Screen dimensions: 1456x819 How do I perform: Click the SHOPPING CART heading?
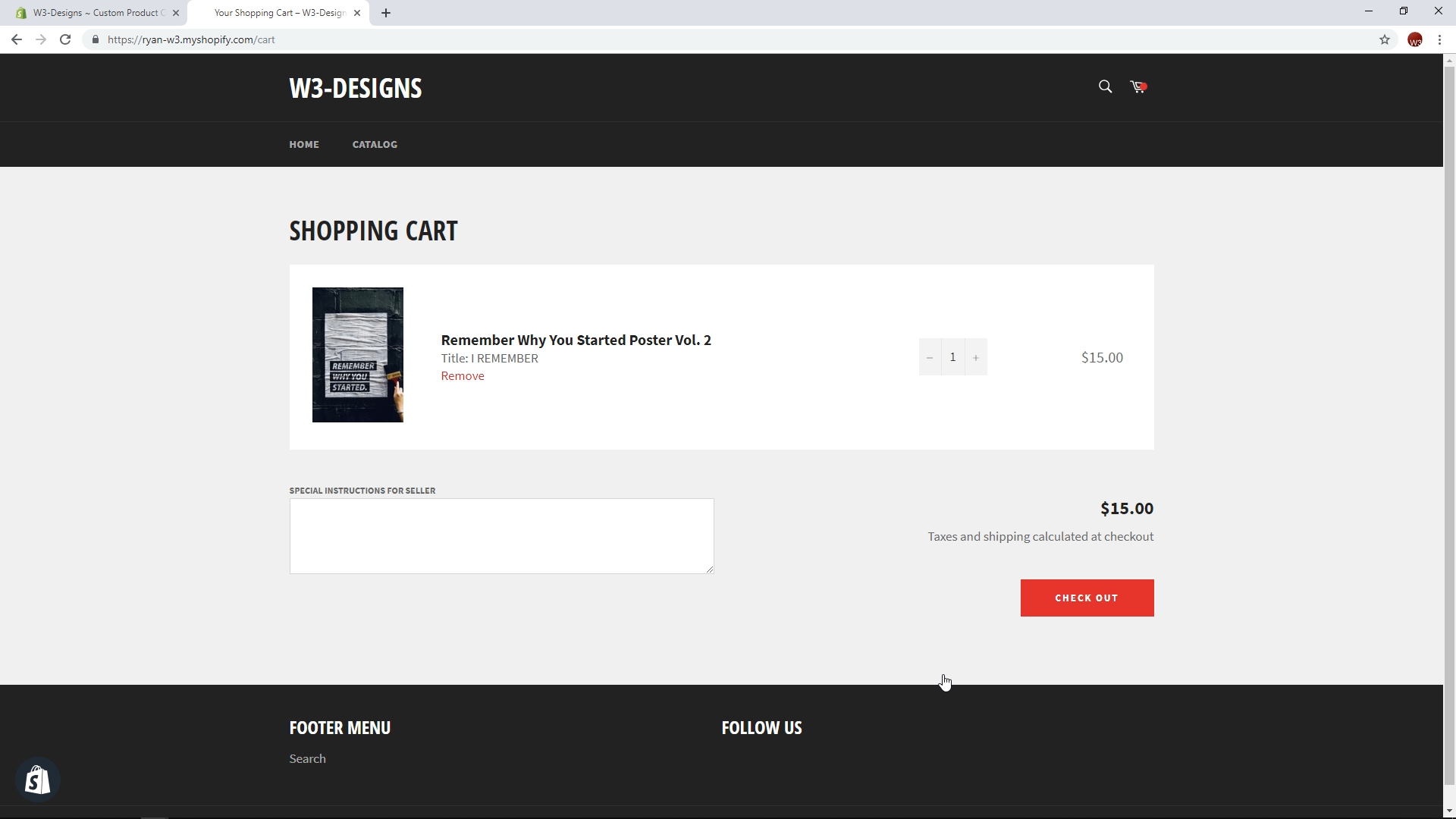[373, 231]
